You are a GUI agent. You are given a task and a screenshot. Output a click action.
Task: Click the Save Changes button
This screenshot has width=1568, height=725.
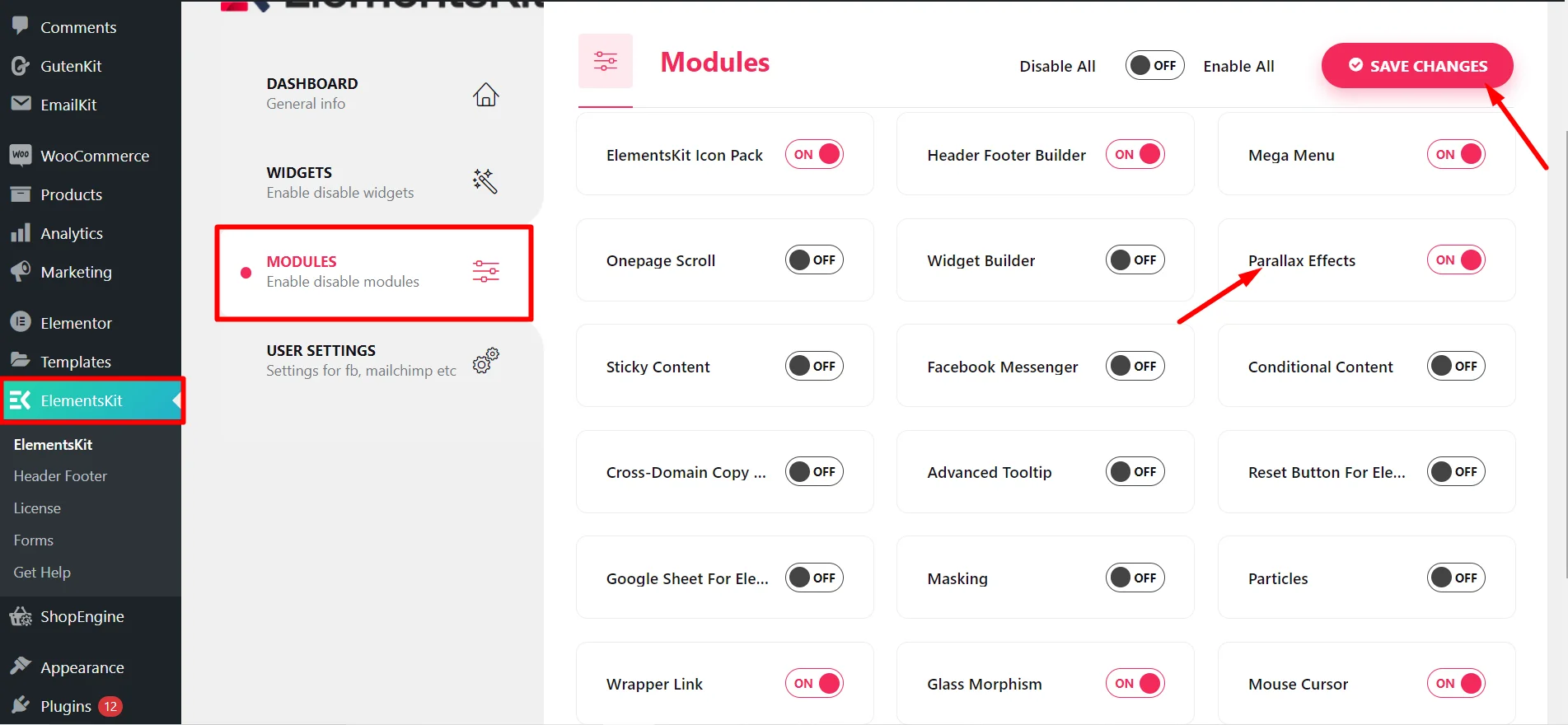[1416, 66]
